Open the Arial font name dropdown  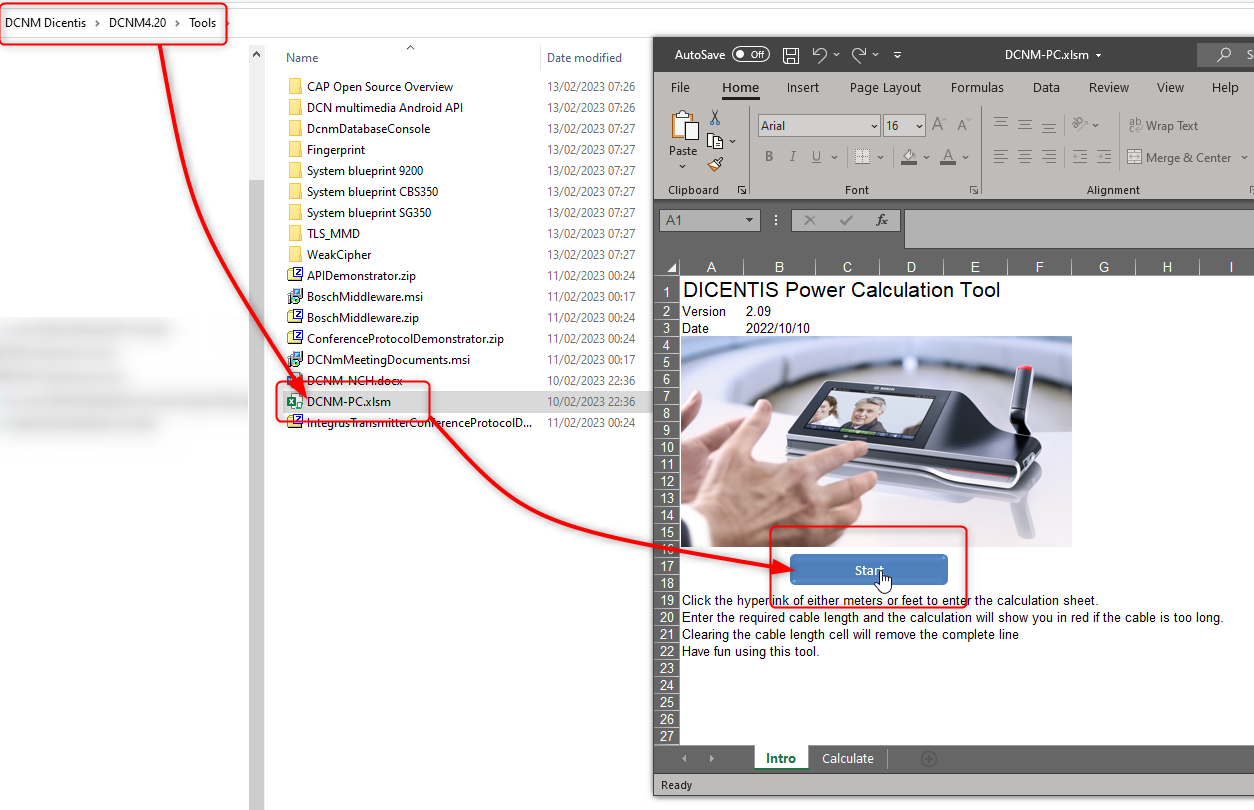pos(873,126)
